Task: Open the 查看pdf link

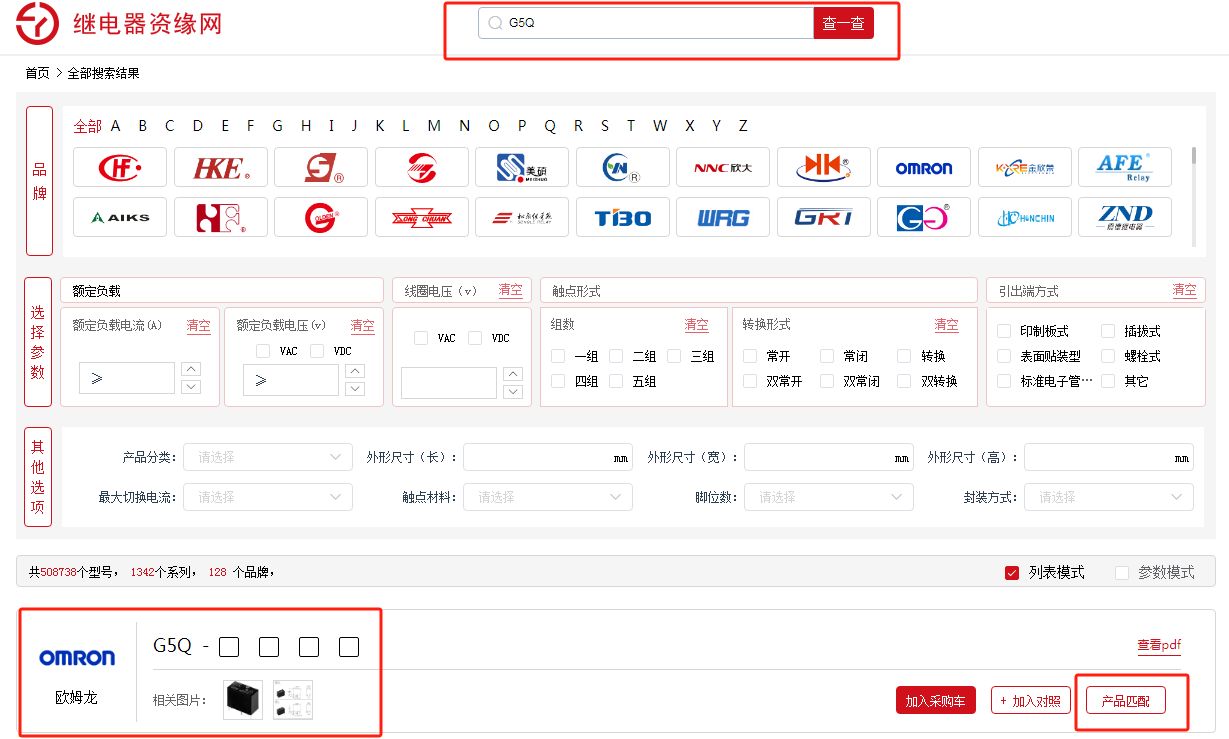Action: [x=1158, y=645]
